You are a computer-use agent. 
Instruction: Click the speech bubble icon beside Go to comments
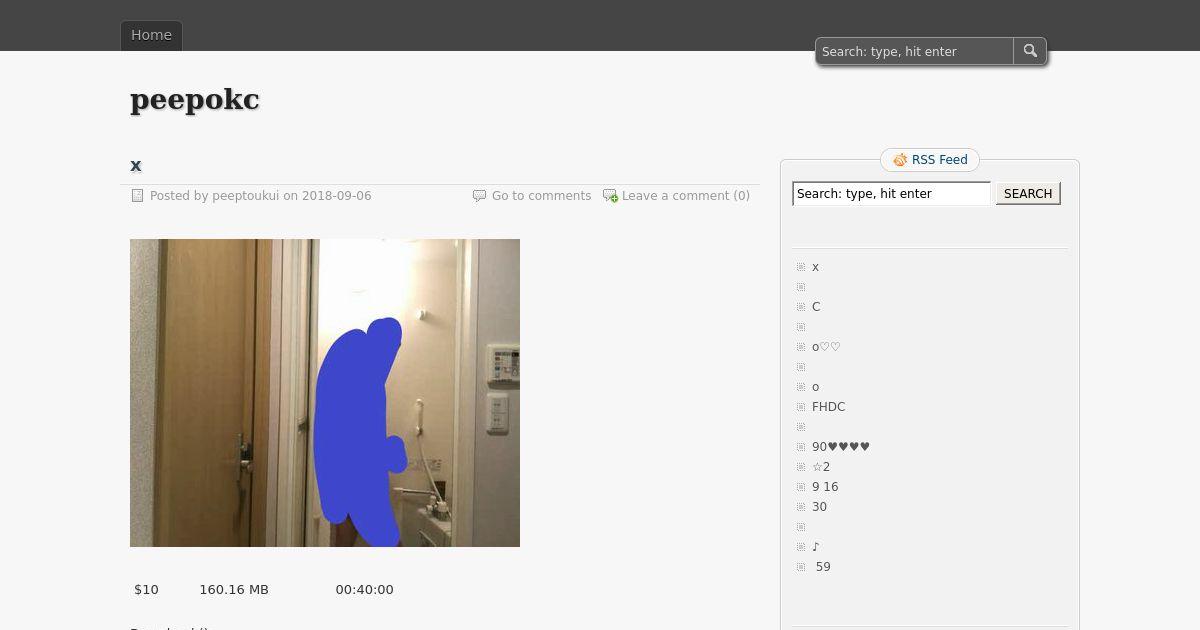(x=479, y=196)
